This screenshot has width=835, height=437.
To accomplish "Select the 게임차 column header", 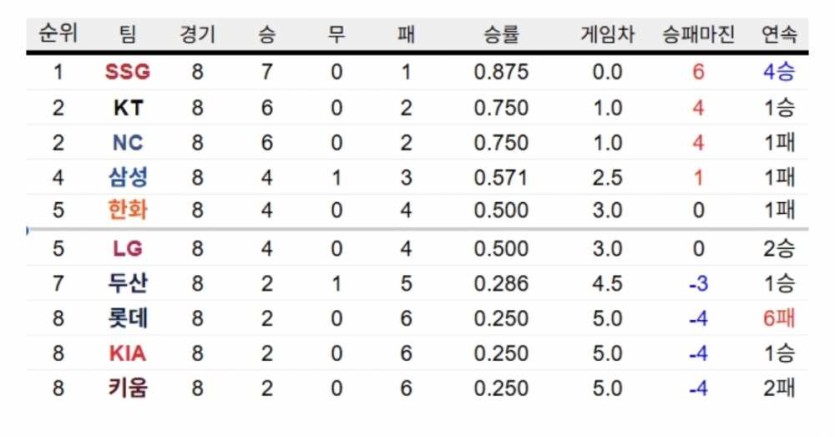I will (x=606, y=34).
